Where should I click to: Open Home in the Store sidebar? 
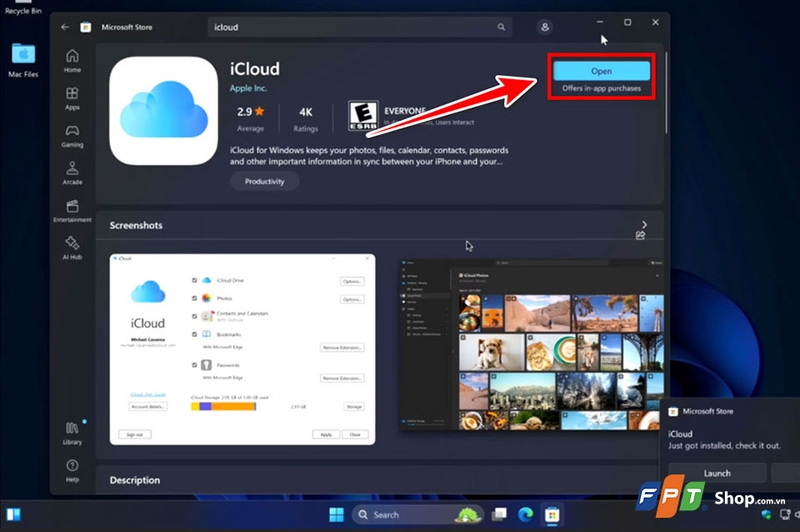(x=72, y=61)
